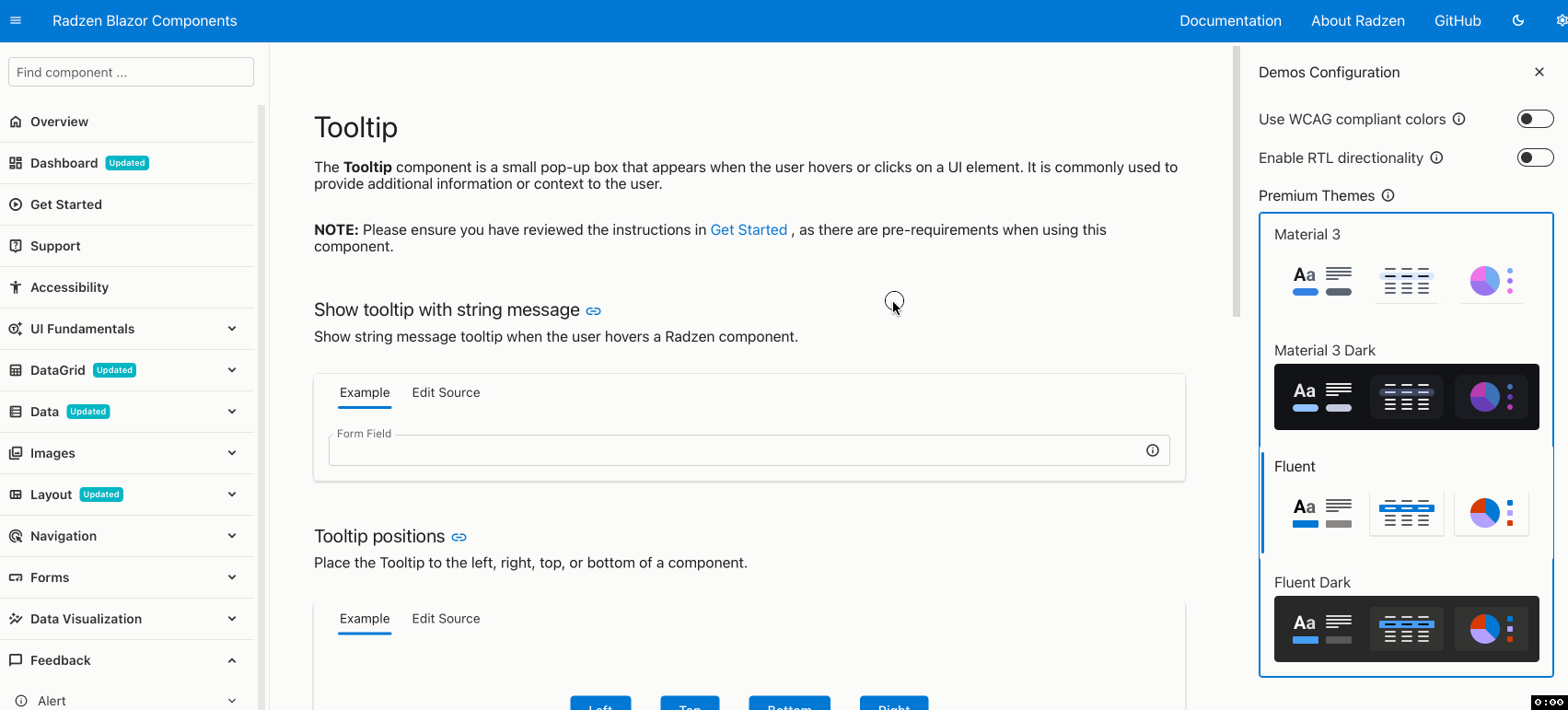Click info icon next to Premium Themes

tap(1388, 195)
